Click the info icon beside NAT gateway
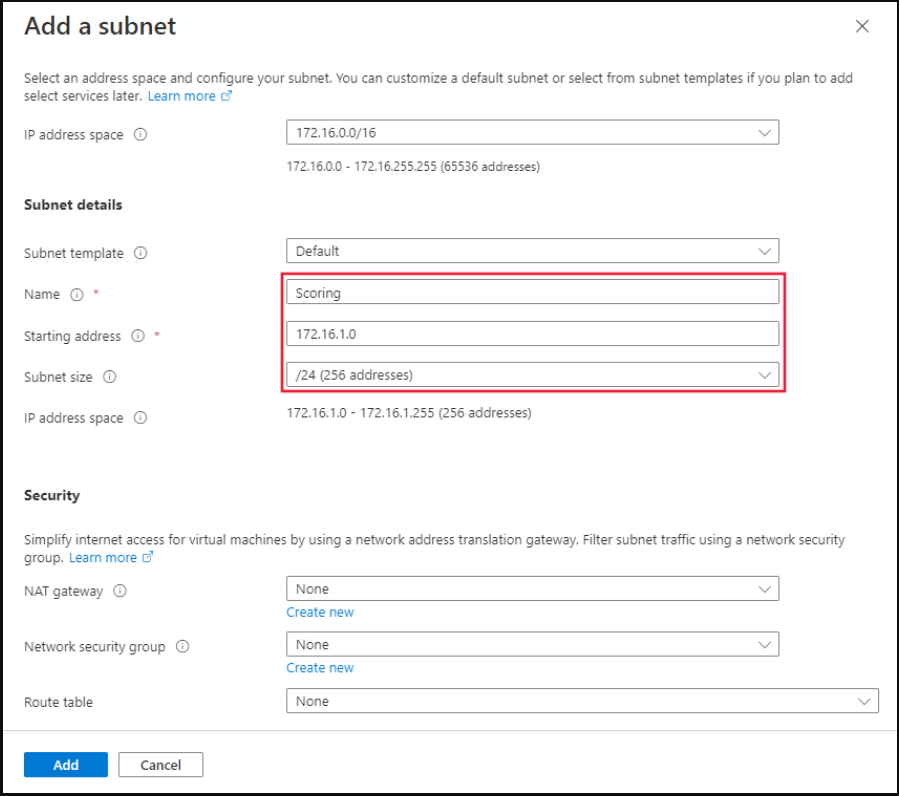This screenshot has height=796, width=899. coord(120,591)
